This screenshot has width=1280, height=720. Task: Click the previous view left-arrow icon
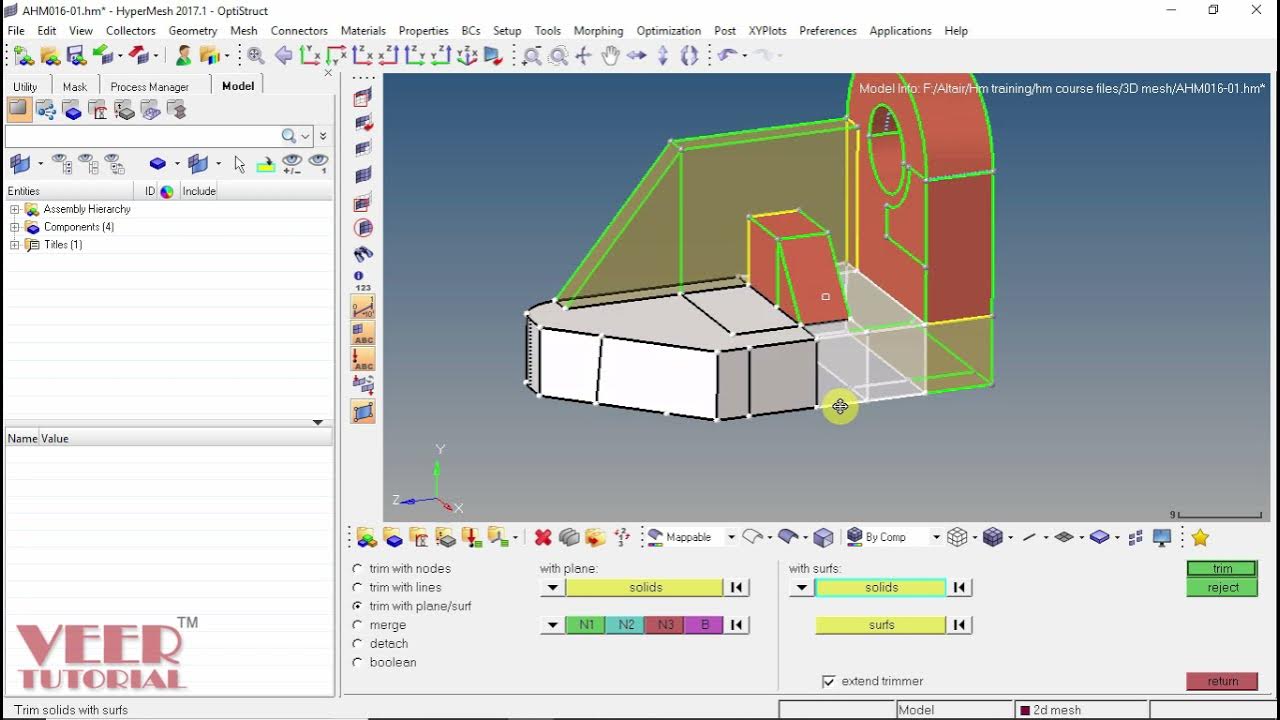point(284,56)
